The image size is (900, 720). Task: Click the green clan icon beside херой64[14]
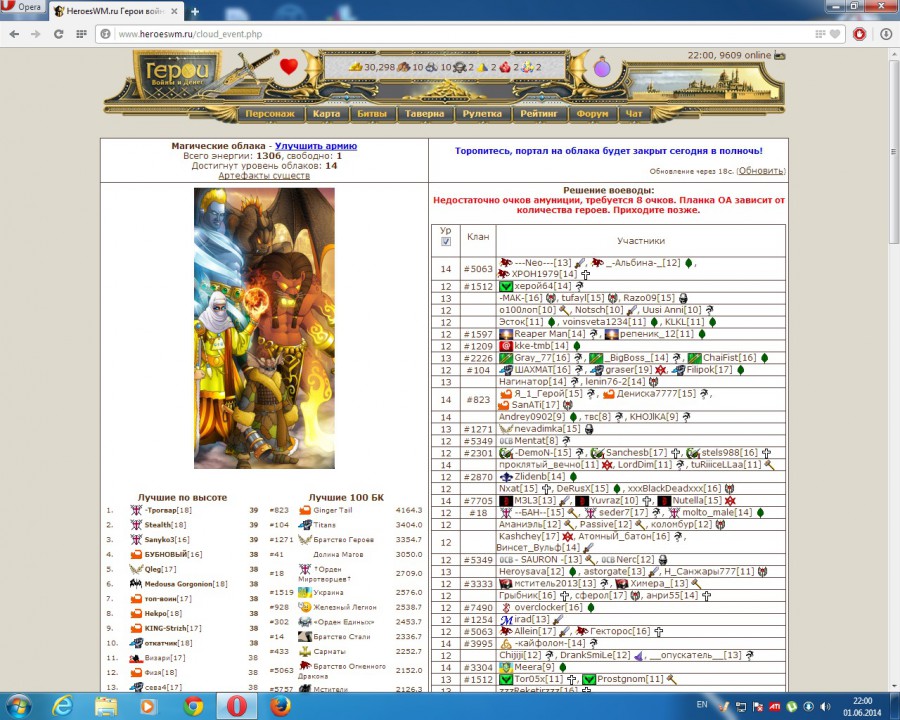click(x=506, y=286)
